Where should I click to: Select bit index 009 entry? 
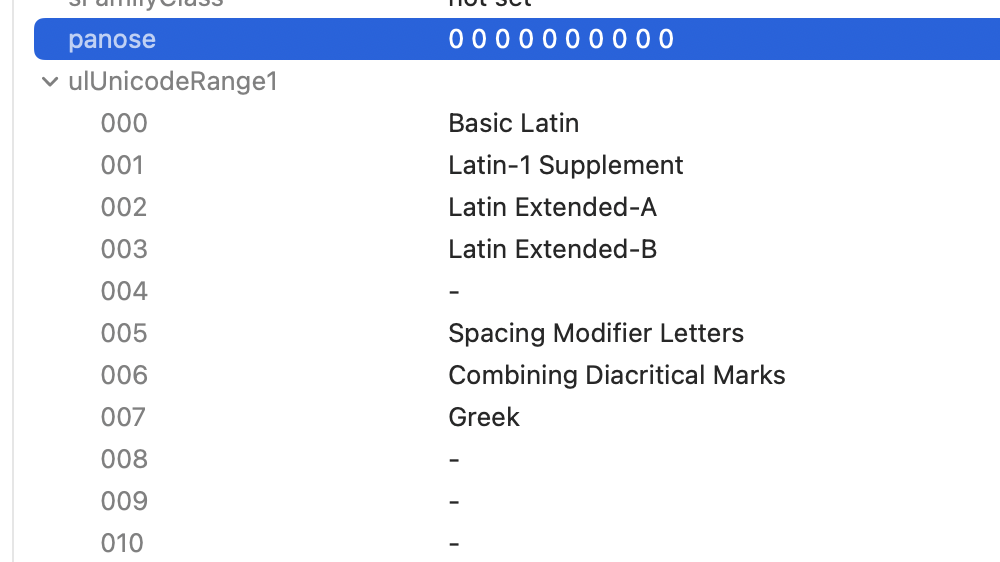click(124, 502)
